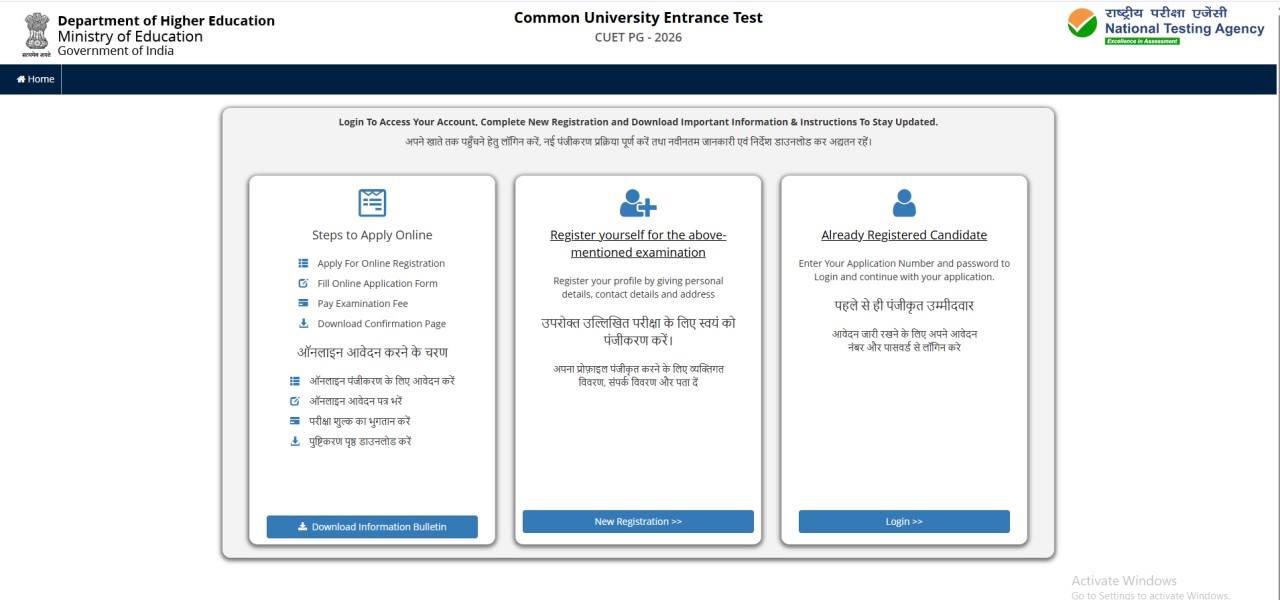Image resolution: width=1280 pixels, height=600 pixels.
Task: Select the Home tab in the navigation bar
Action: point(36,78)
